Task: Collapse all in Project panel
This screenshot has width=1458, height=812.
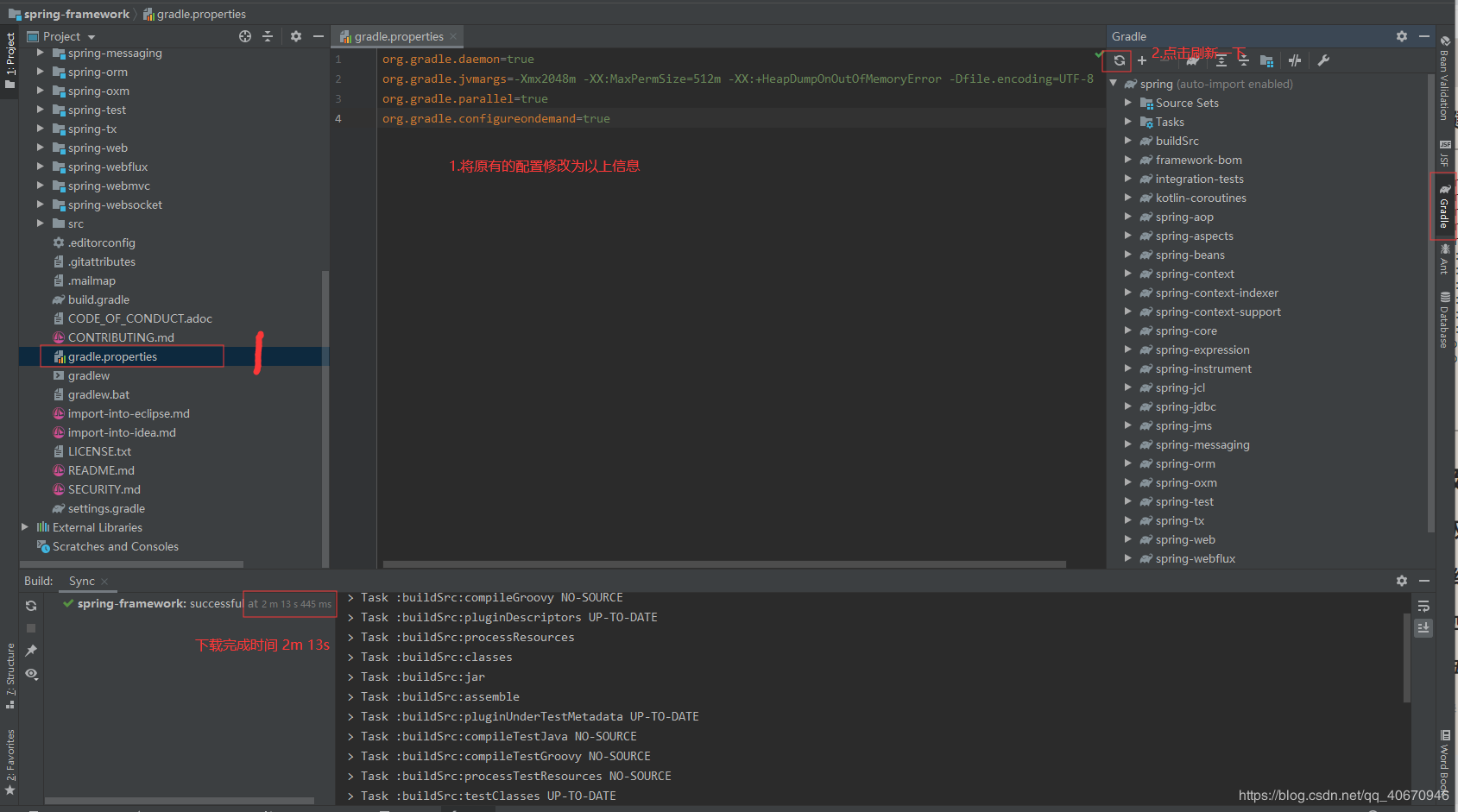Action: (268, 36)
